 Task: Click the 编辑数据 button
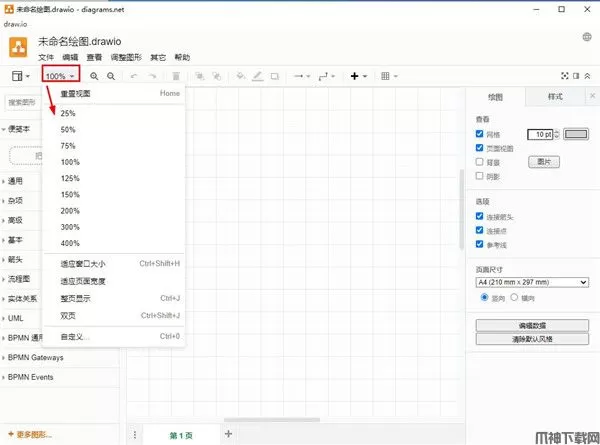[x=531, y=325]
